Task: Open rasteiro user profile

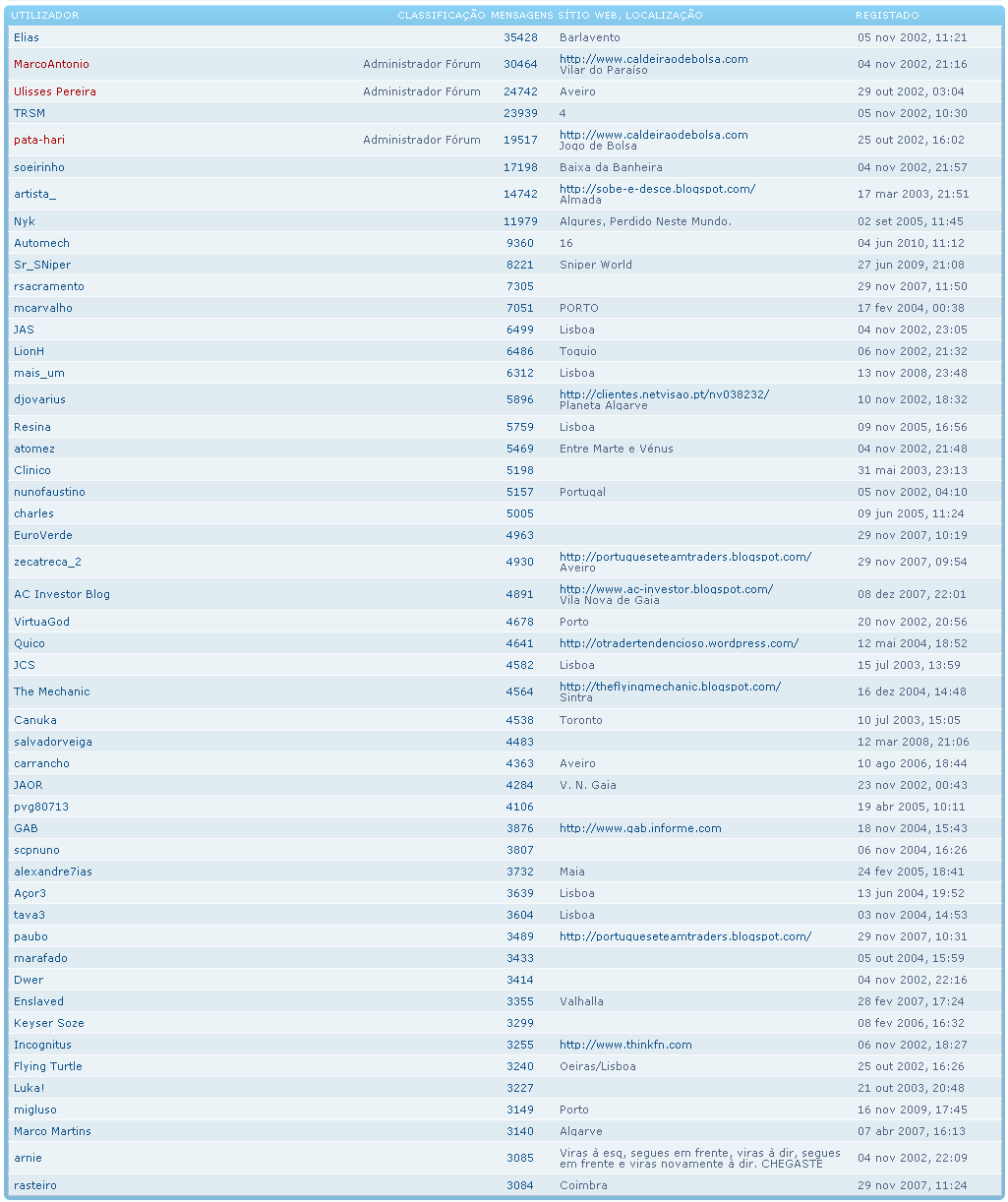Action: pyautogui.click(x=35, y=1185)
